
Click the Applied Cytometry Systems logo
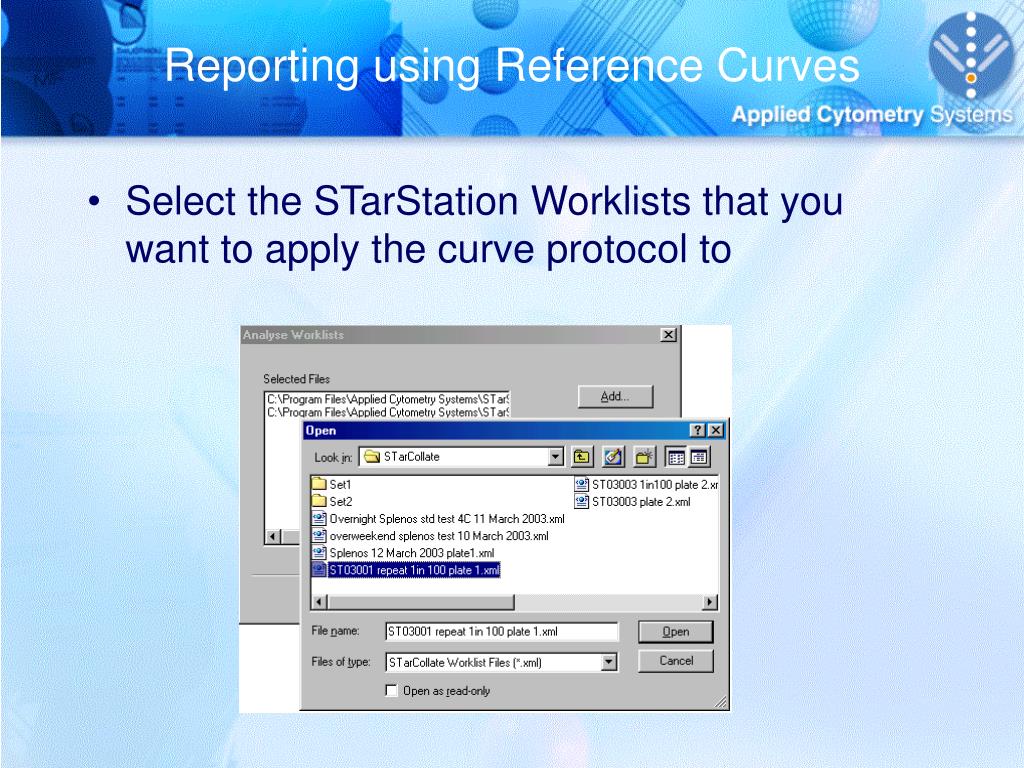971,57
